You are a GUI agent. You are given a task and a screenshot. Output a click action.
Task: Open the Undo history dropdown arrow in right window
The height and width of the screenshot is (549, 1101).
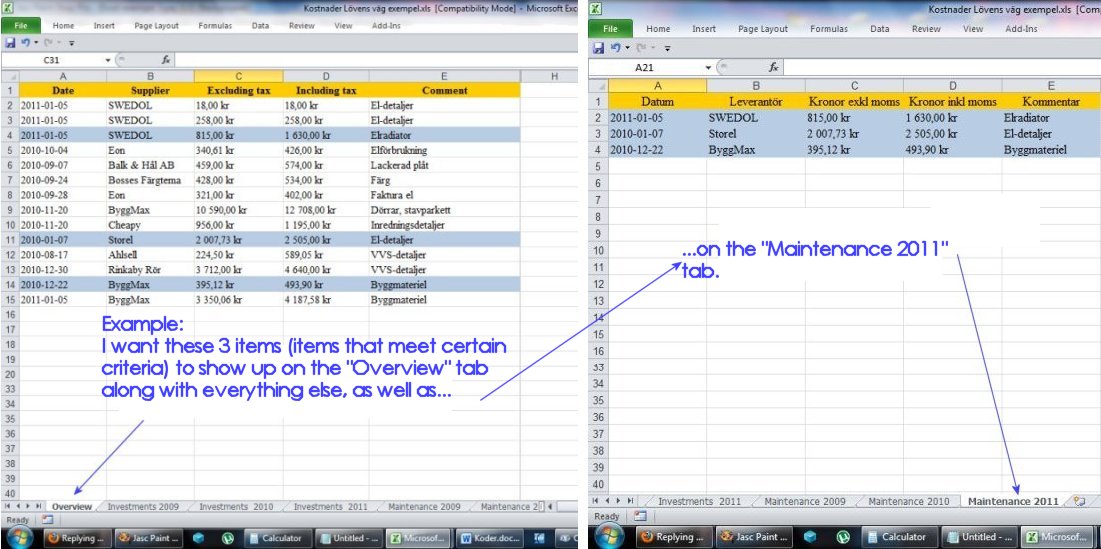tap(626, 47)
